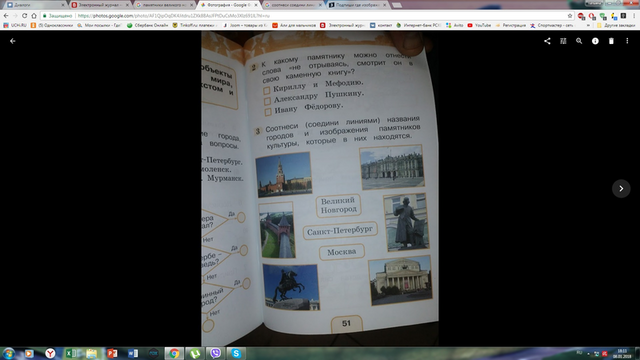This screenshot has height=360, width=640.
Task: Click the black square extension icon
Action: point(623,16)
